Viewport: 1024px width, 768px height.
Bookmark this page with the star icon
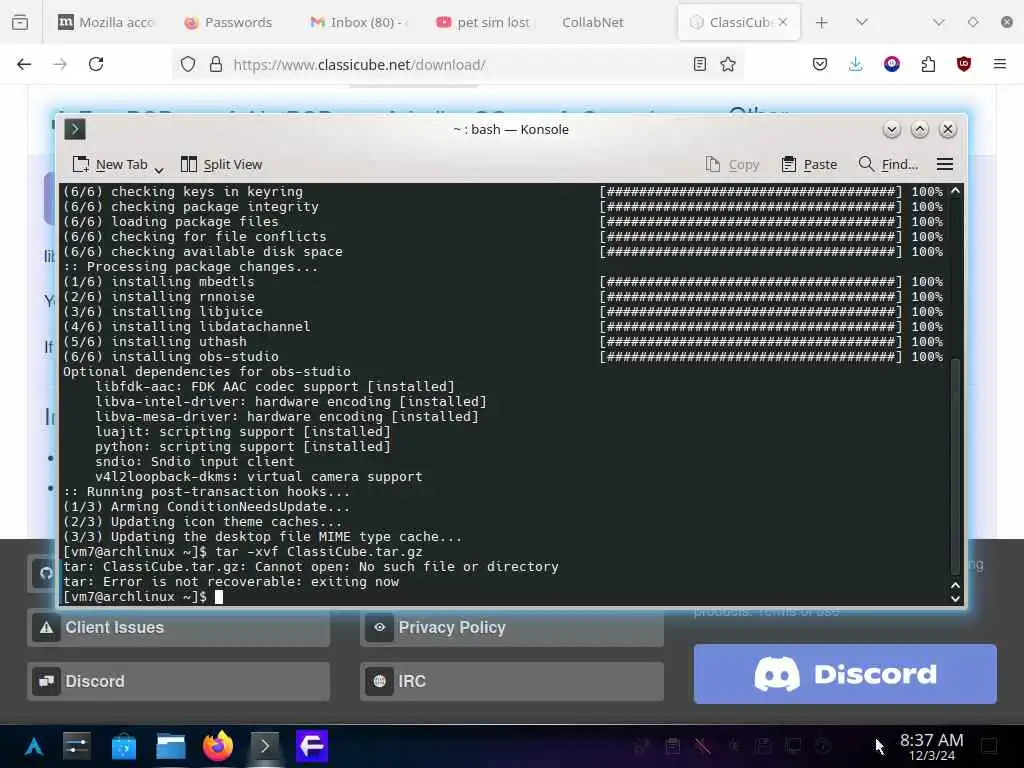point(728,64)
